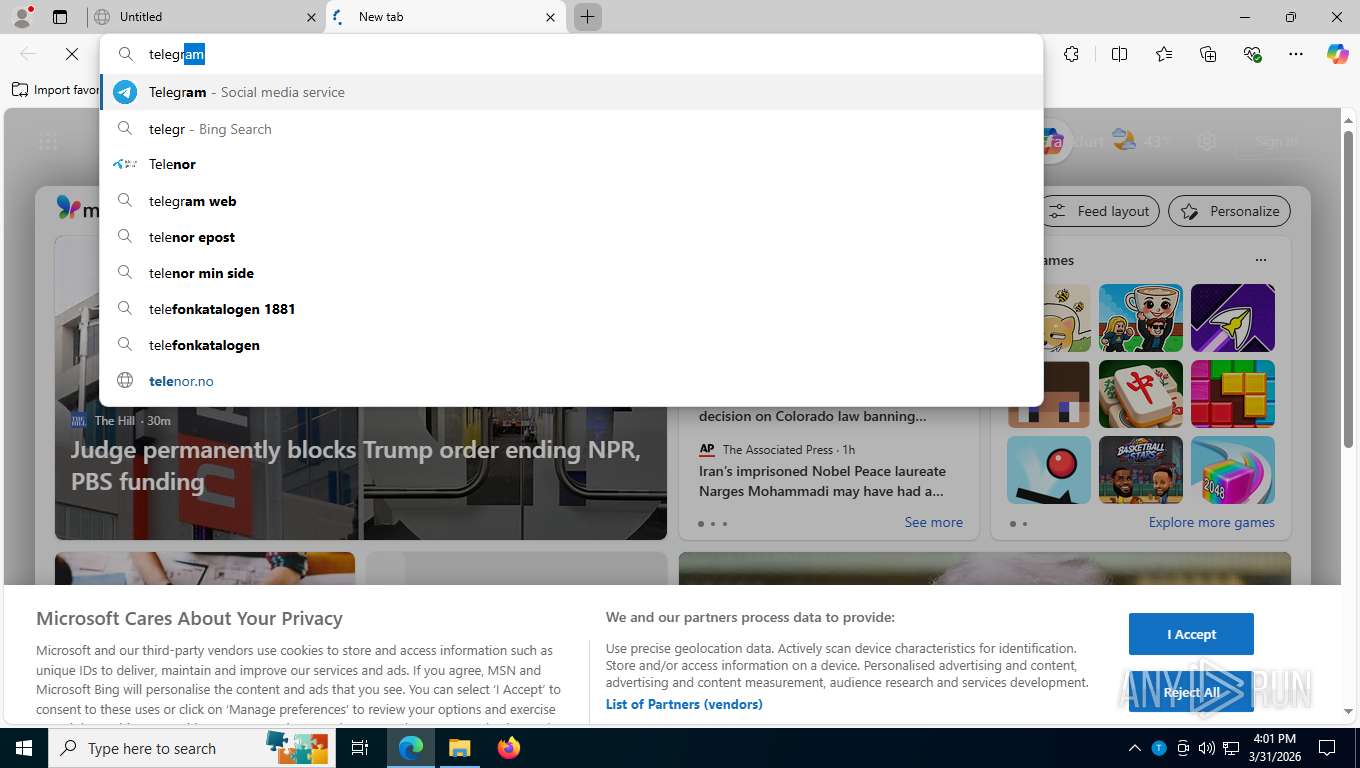Screen dimensions: 1360x768
Task: Open the telenor.no site suggestion
Action: click(572, 381)
